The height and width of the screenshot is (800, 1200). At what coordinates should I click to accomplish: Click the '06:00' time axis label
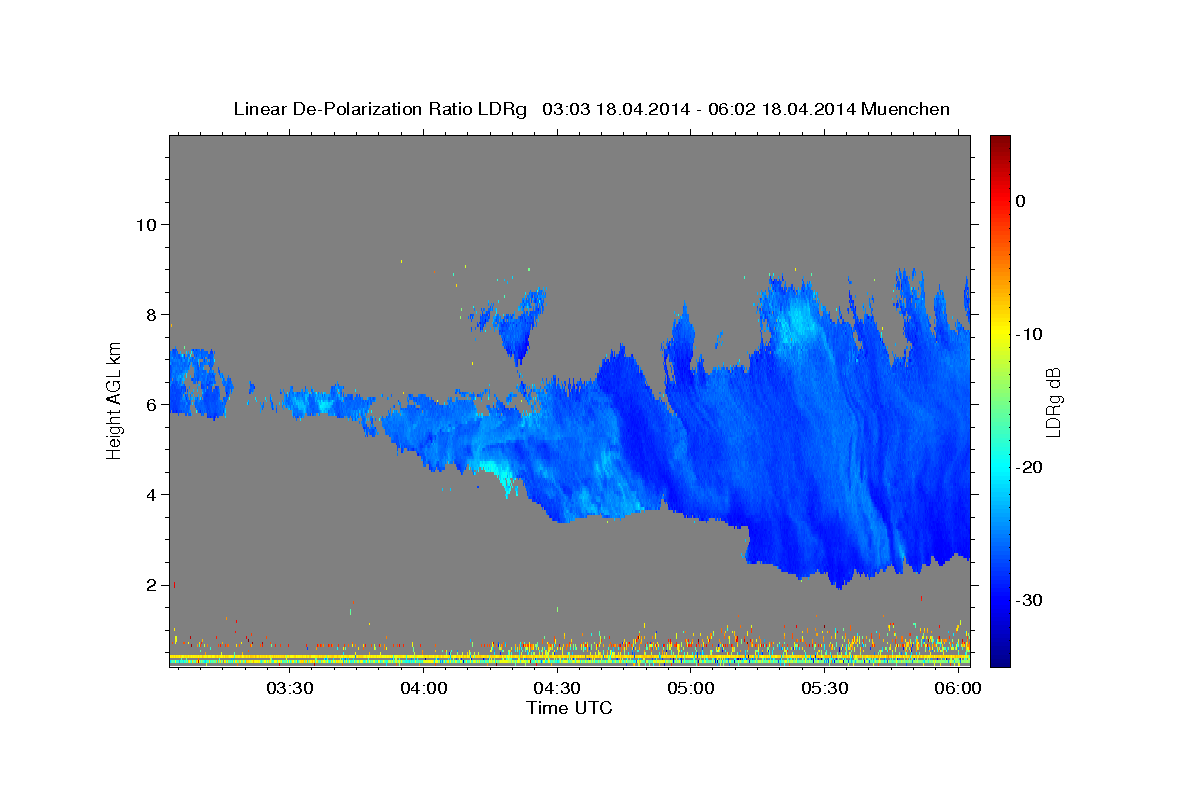pos(959,688)
